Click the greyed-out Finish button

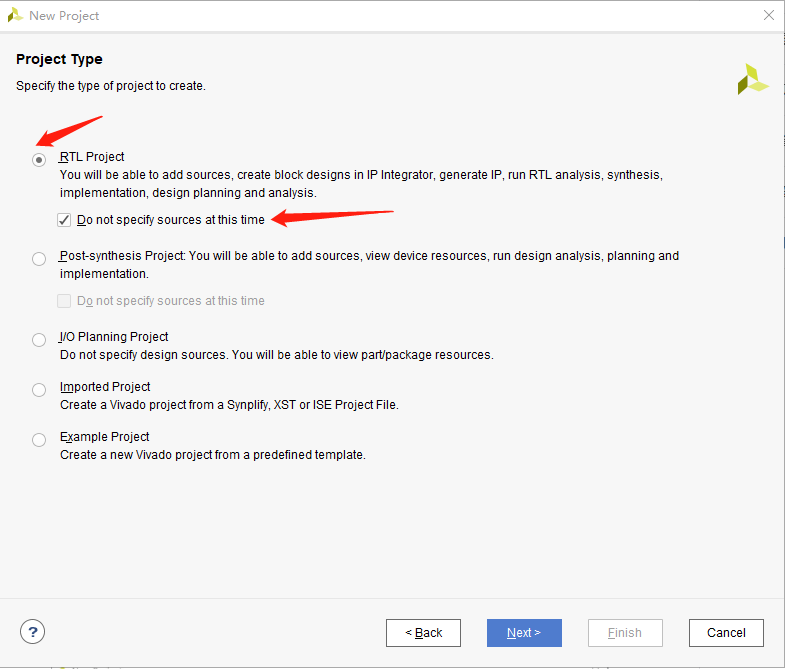(x=625, y=633)
